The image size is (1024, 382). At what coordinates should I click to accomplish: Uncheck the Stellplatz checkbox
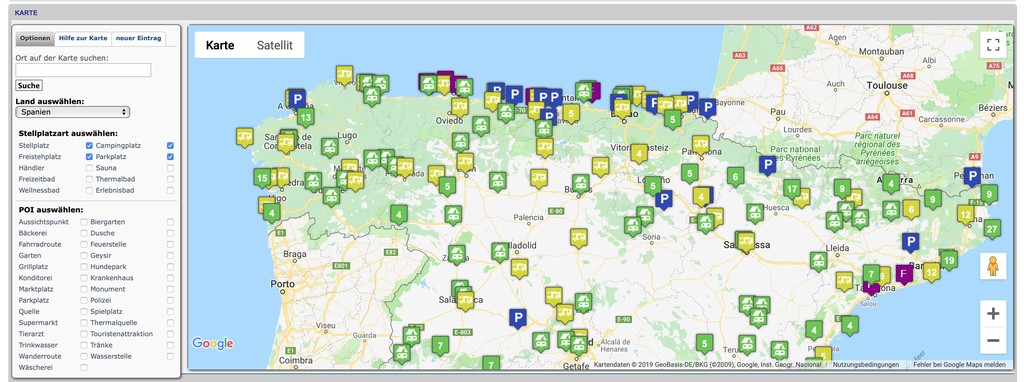pyautogui.click(x=89, y=146)
